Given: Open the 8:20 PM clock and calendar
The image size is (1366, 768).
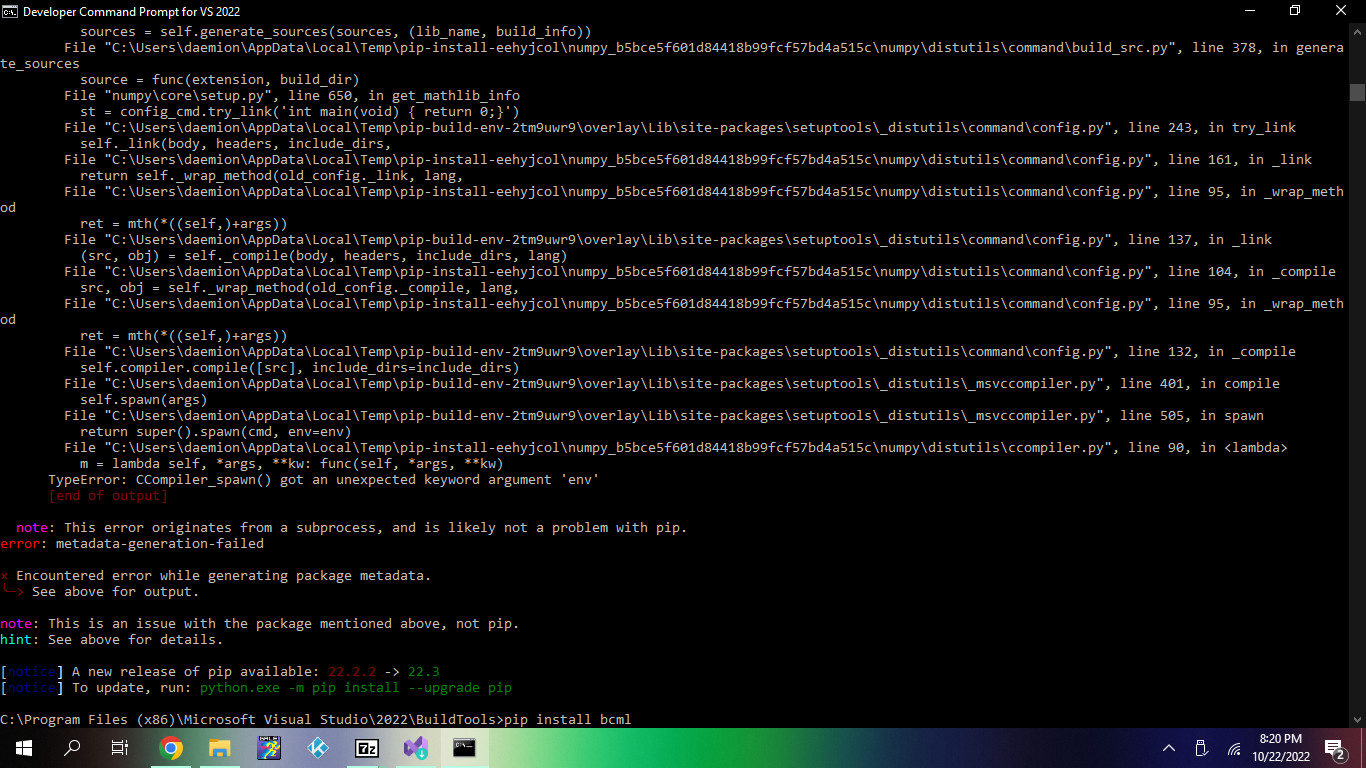Looking at the screenshot, I should point(1281,748).
